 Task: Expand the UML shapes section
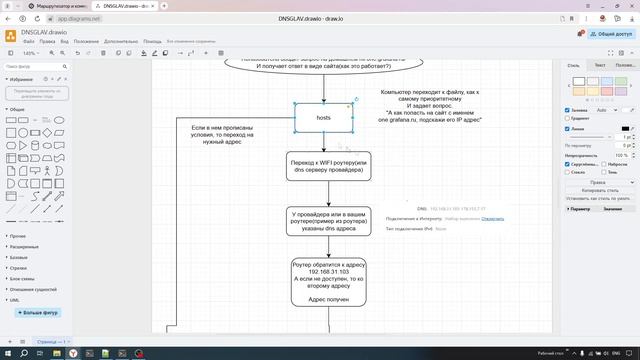pyautogui.click(x=13, y=300)
